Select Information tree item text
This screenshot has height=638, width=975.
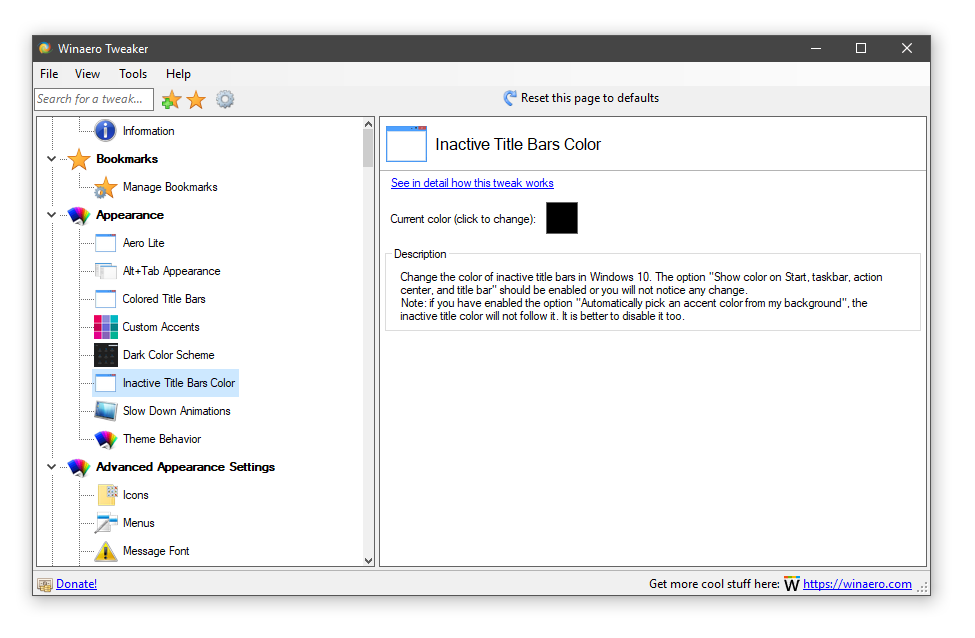click(x=149, y=131)
